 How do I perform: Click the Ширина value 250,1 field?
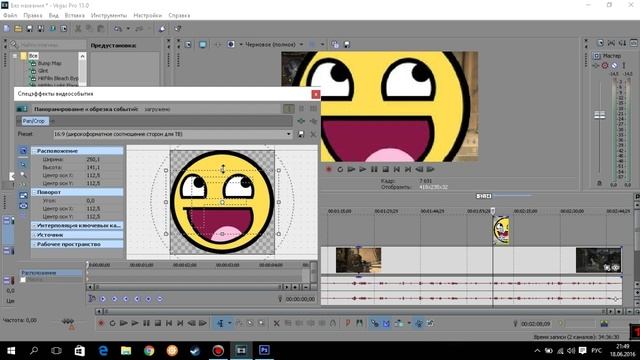pyautogui.click(x=93, y=160)
